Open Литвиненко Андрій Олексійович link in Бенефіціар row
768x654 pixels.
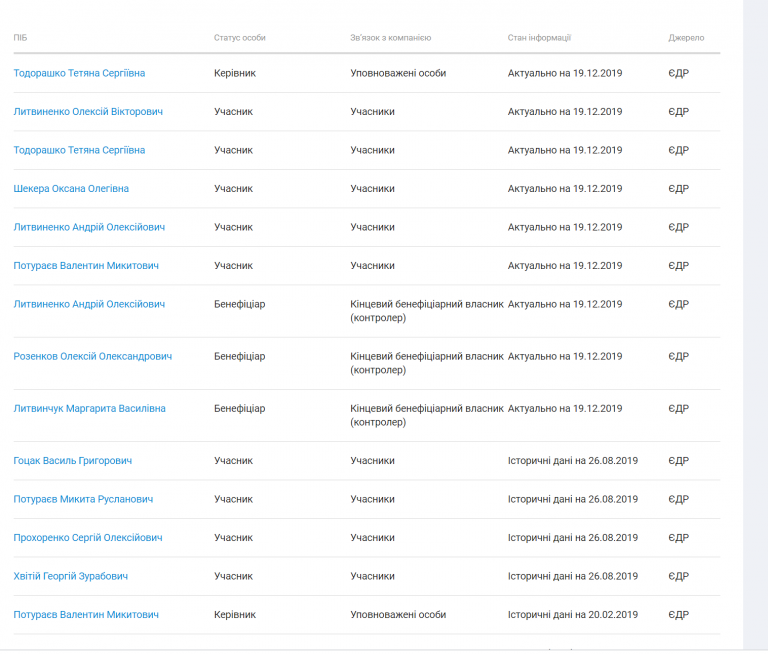click(x=89, y=304)
